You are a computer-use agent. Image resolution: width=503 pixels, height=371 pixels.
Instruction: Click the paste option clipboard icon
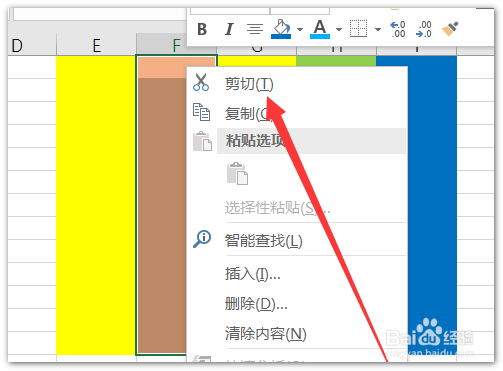237,173
